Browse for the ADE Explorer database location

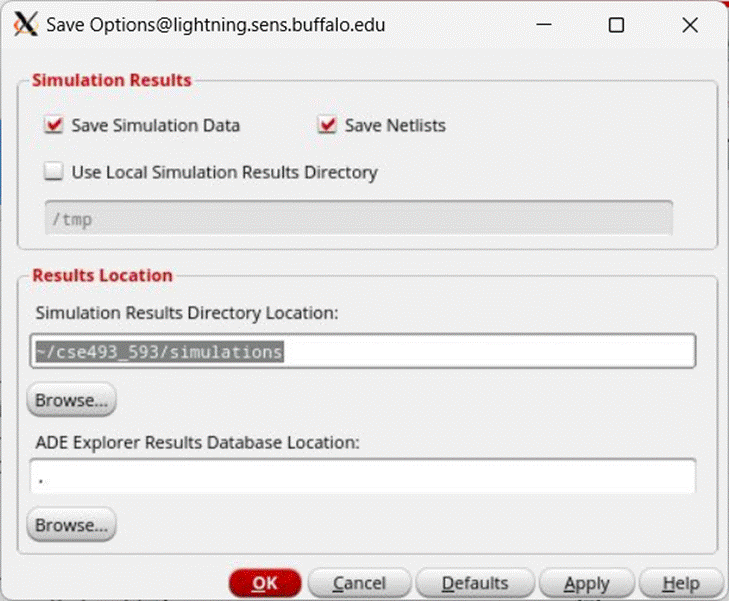point(71,524)
